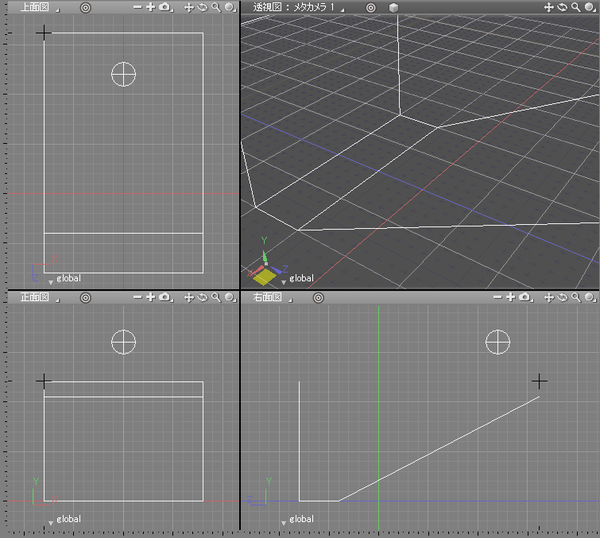This screenshot has width=600, height=538.
Task: Click the target icon in the 透視図 header
Action: click(370, 8)
